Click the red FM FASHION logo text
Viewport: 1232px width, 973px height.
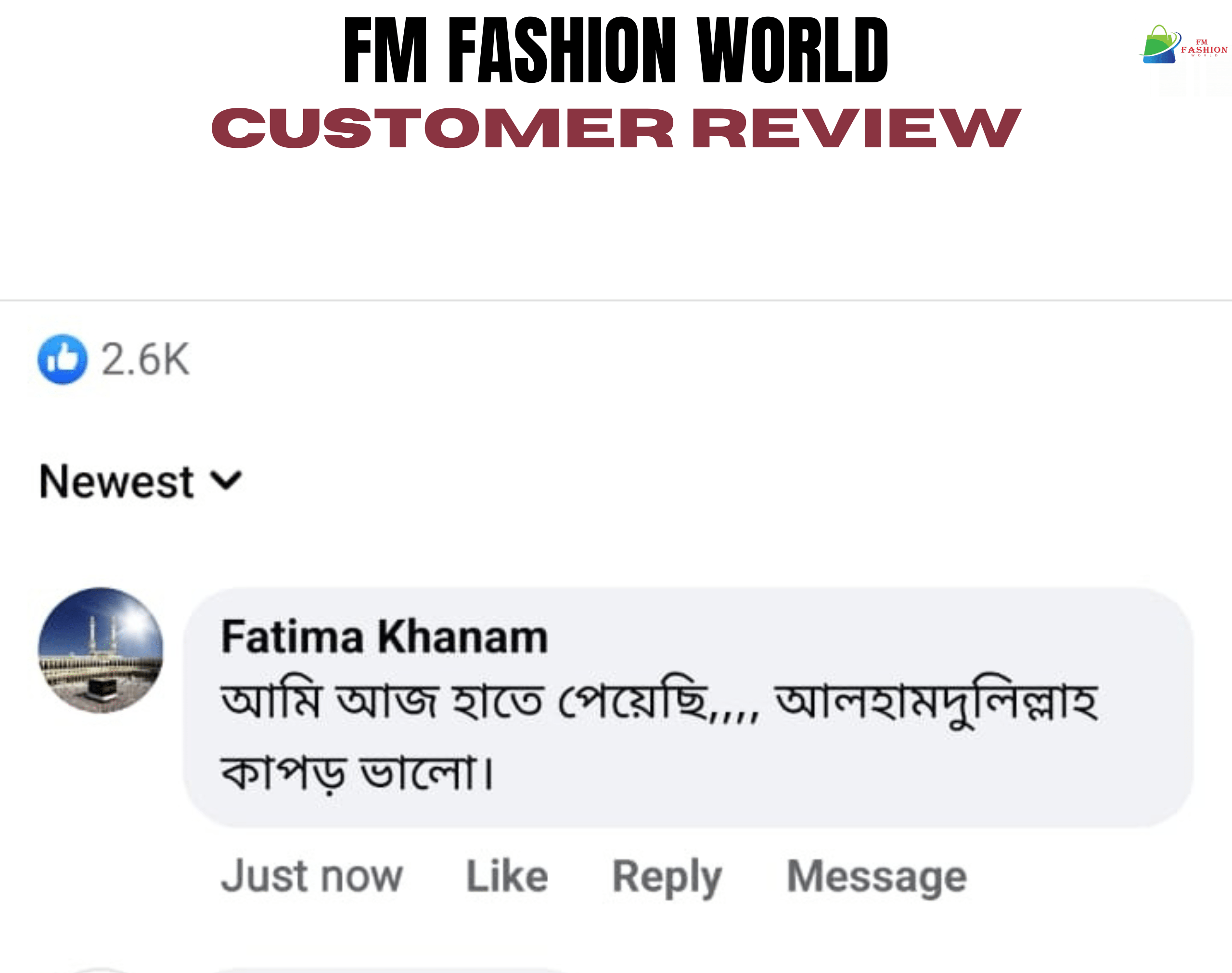[1204, 49]
